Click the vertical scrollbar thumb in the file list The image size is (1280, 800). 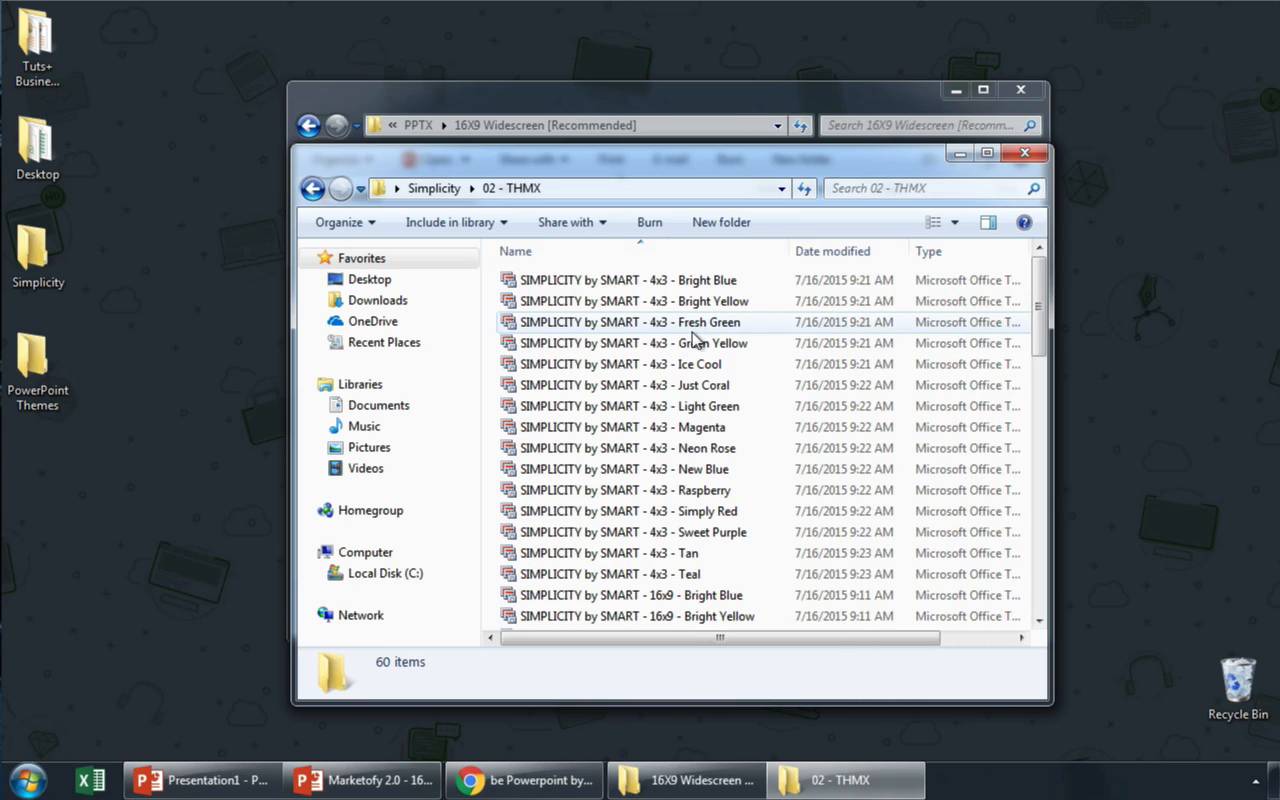(1039, 305)
